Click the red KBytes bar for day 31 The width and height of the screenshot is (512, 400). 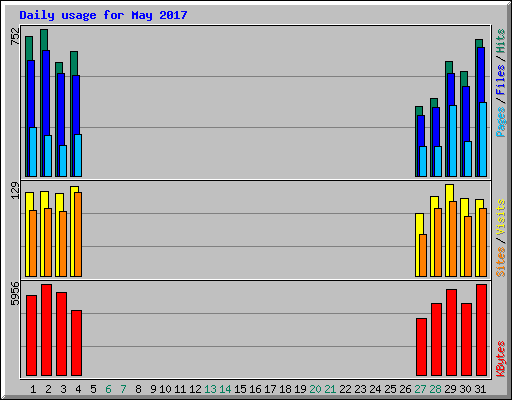pyautogui.click(x=481, y=330)
